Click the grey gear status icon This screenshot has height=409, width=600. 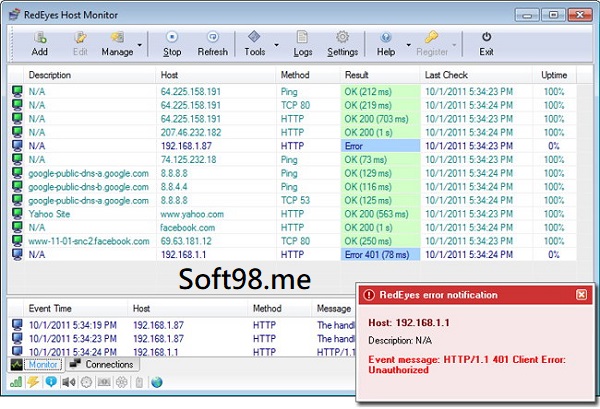pos(122,382)
